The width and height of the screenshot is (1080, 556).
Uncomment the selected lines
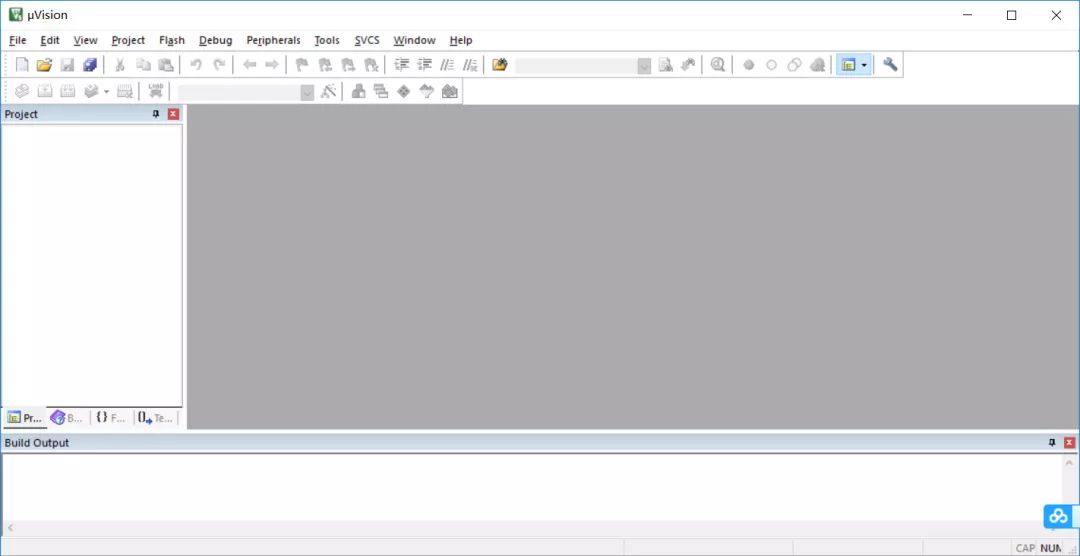pos(470,65)
